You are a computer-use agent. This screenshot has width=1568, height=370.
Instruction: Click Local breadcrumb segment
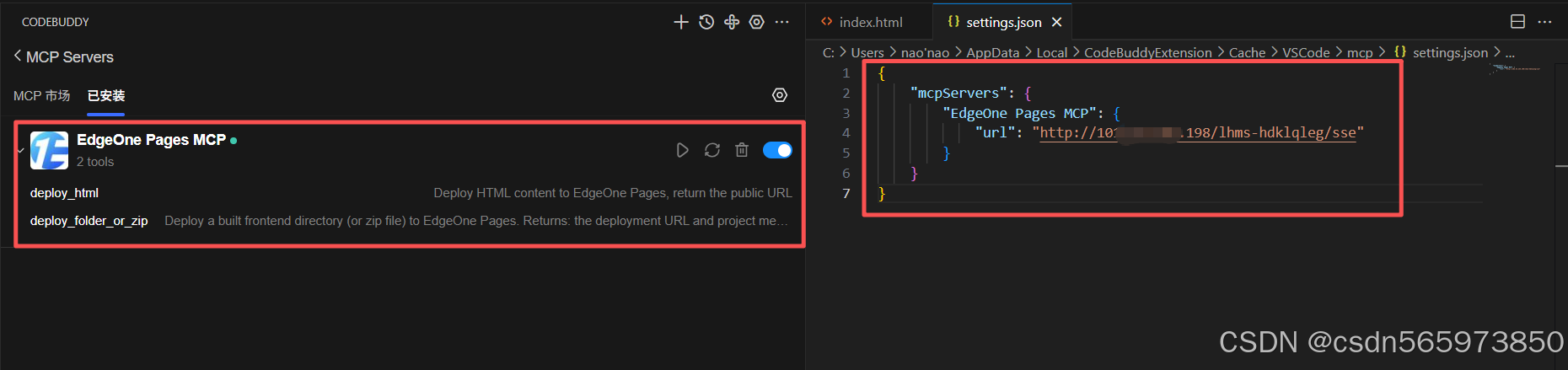[1051, 52]
